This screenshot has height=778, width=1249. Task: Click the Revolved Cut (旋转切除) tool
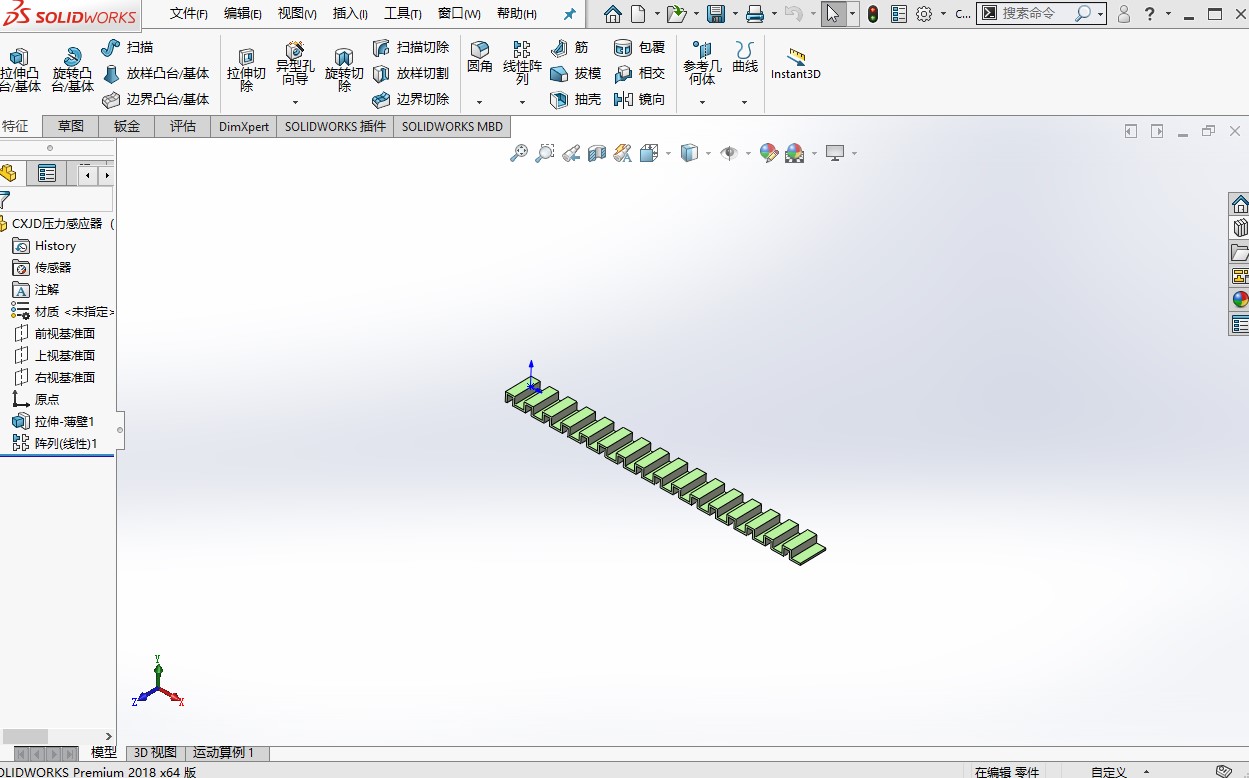click(x=344, y=70)
